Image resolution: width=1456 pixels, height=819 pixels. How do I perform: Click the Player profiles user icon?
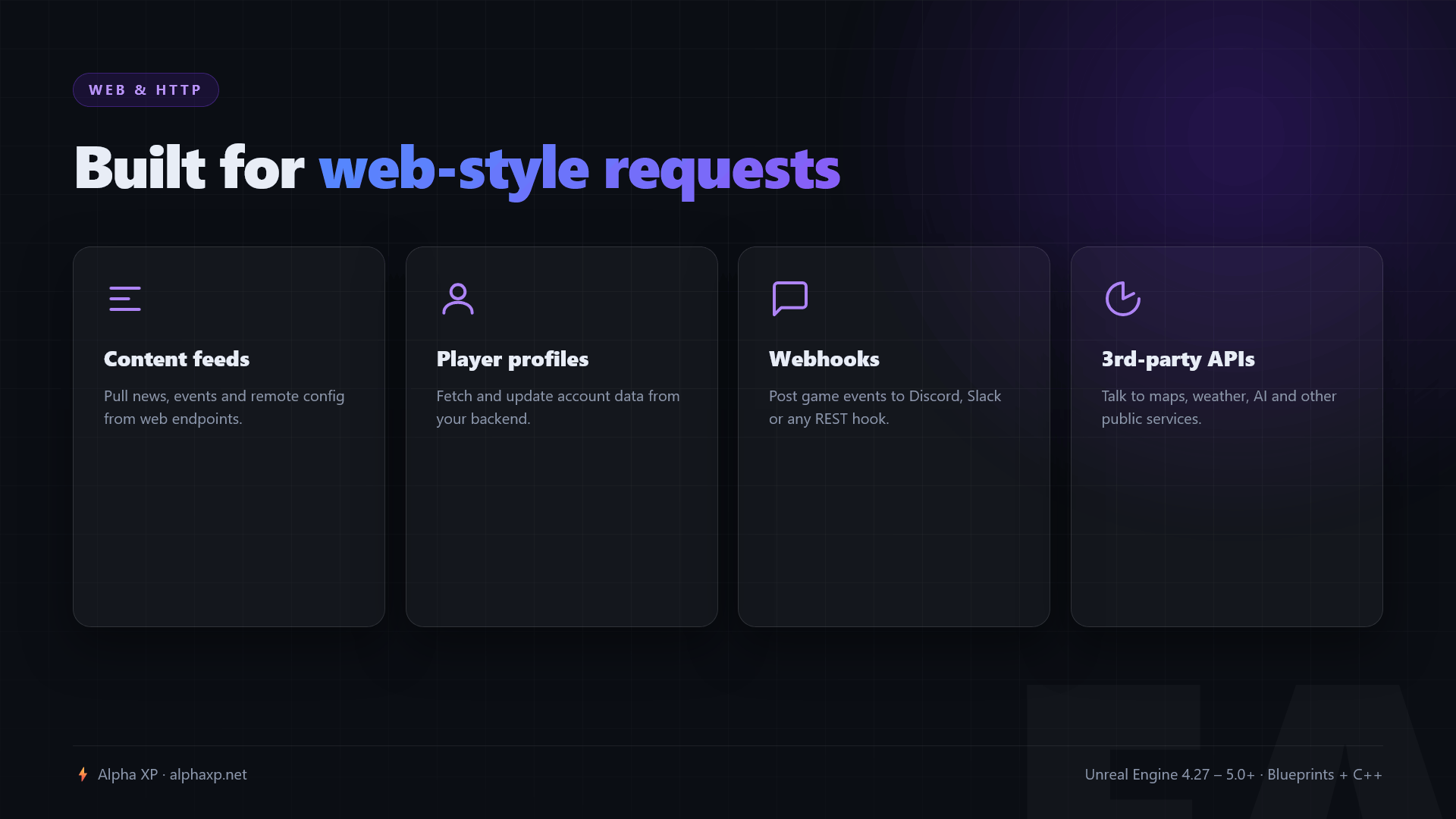tap(458, 299)
